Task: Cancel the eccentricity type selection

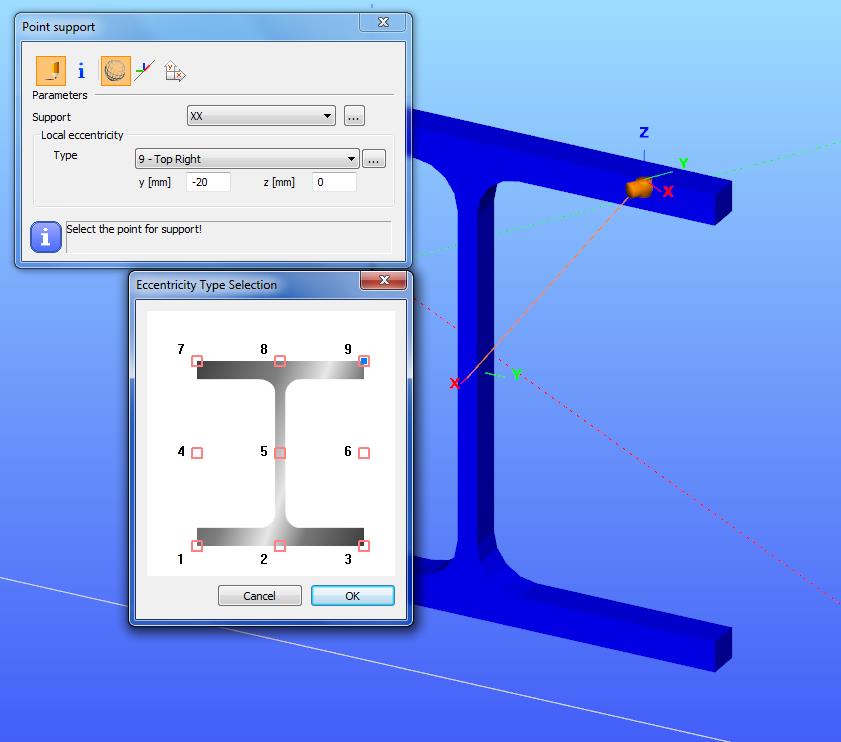Action: pyautogui.click(x=260, y=596)
